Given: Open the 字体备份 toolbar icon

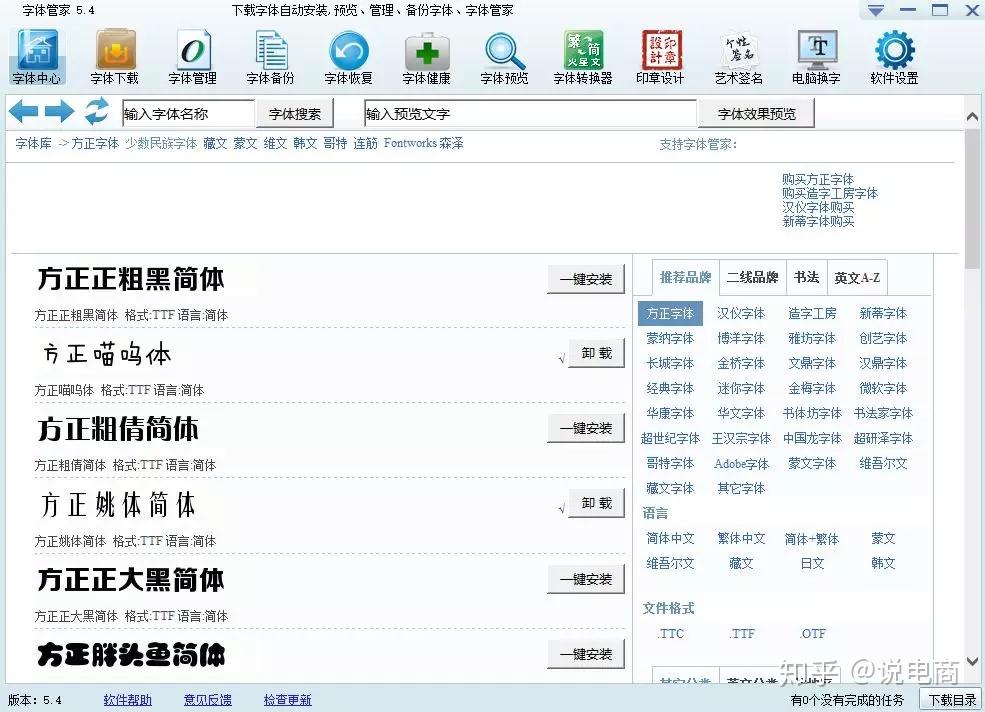Looking at the screenshot, I should pos(270,57).
